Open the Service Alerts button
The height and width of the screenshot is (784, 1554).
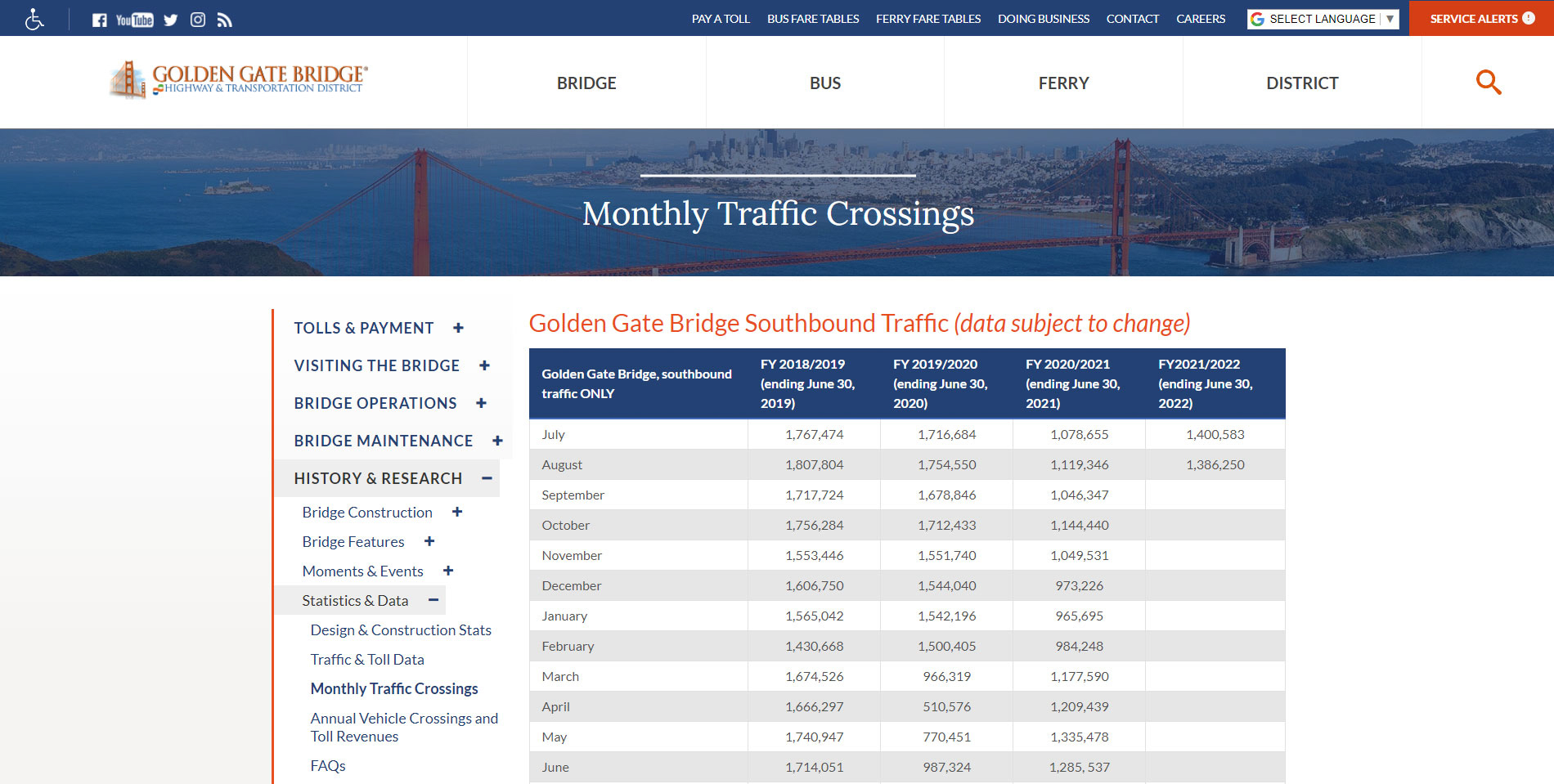click(x=1482, y=18)
